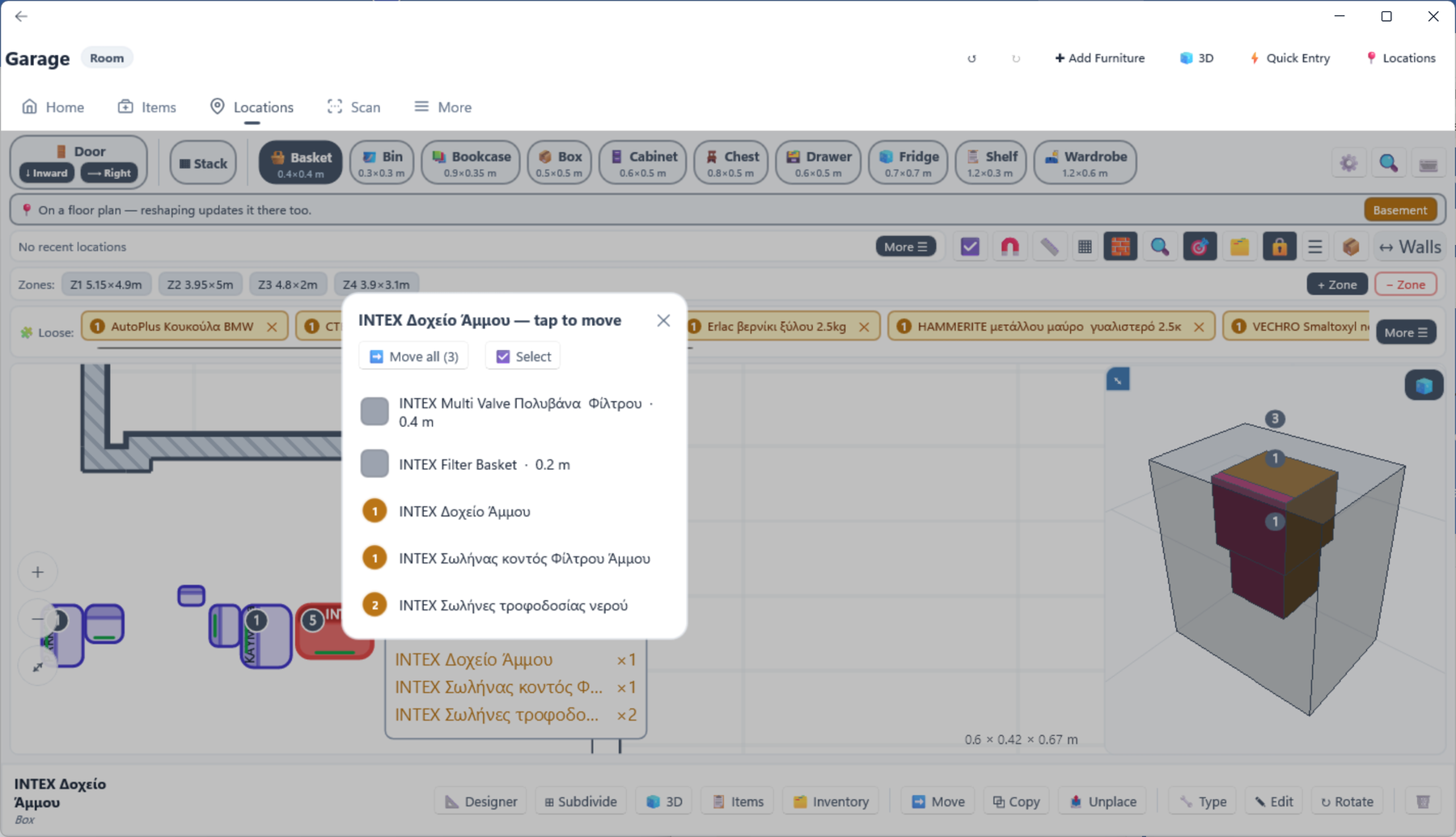Select the ruler measure tool icon

coord(1048,247)
